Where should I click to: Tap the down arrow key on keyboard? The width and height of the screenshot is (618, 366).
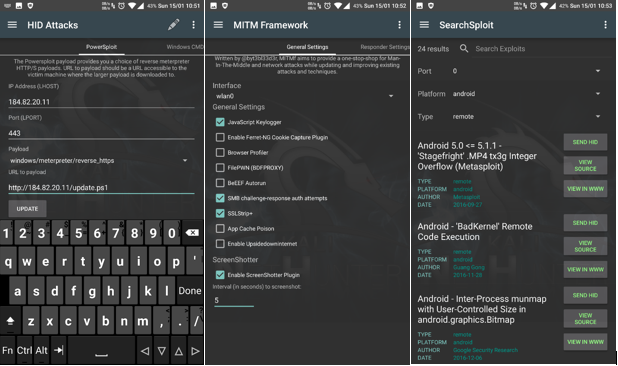162,351
